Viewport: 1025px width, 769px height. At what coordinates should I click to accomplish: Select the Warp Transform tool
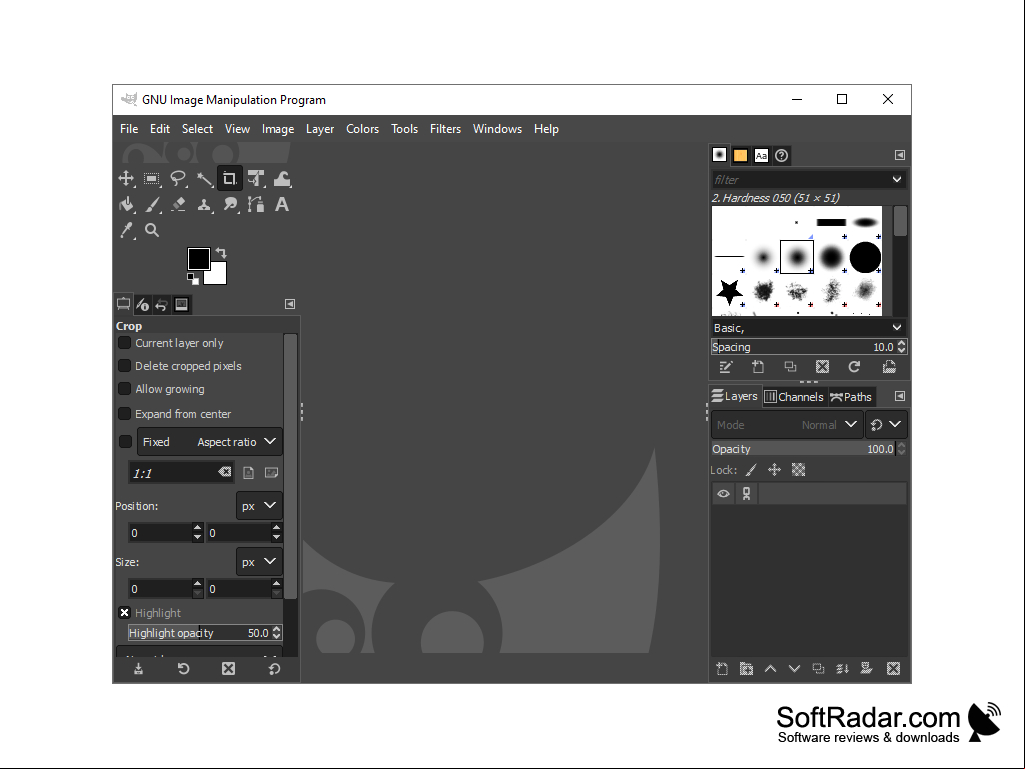tap(282, 179)
